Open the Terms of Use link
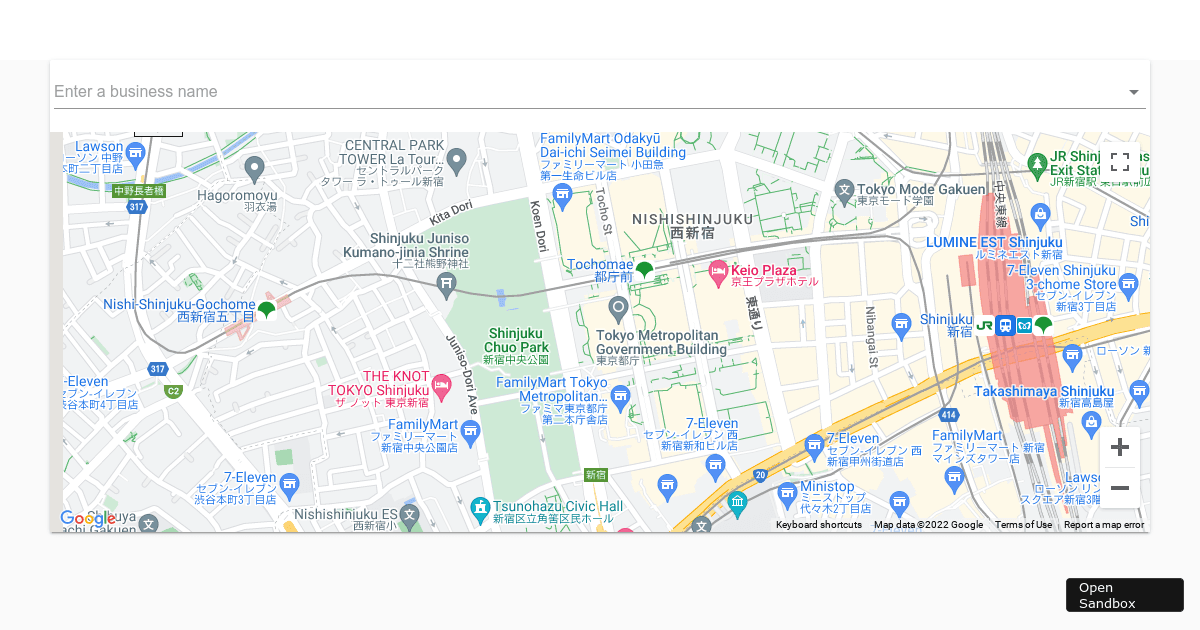 click(1023, 525)
